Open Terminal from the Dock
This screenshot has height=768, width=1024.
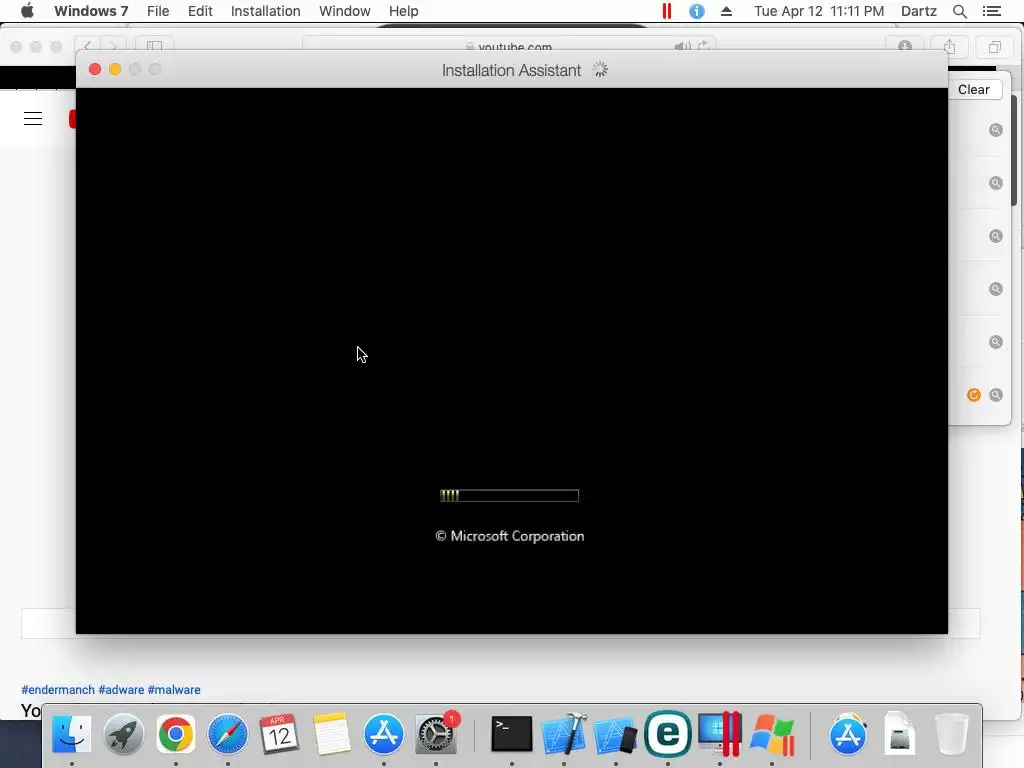click(x=511, y=734)
